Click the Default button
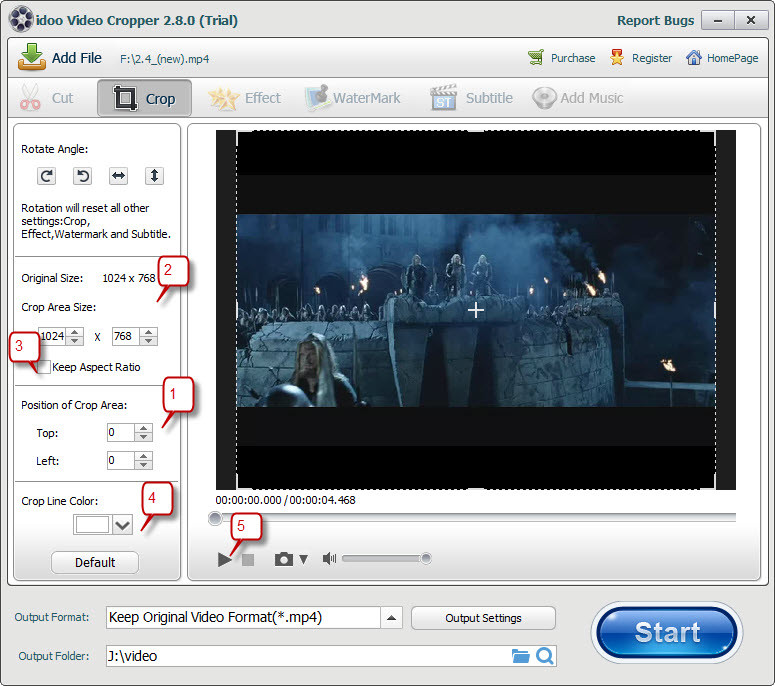775x686 pixels. tap(95, 562)
